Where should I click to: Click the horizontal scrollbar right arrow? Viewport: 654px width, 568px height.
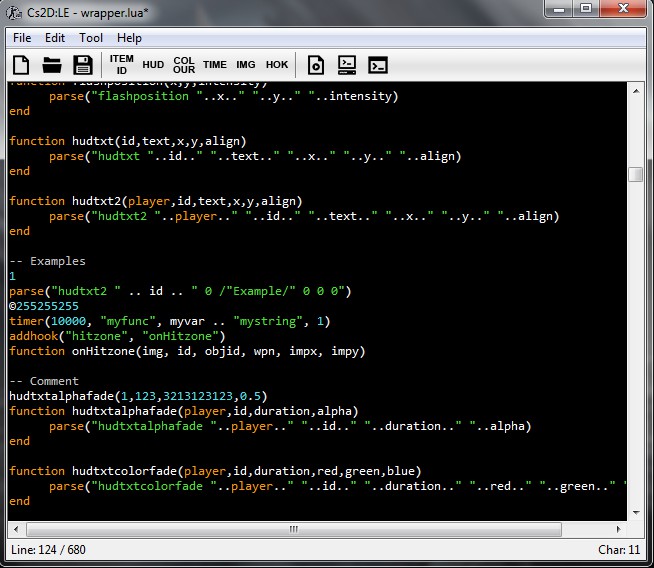[x=619, y=529]
